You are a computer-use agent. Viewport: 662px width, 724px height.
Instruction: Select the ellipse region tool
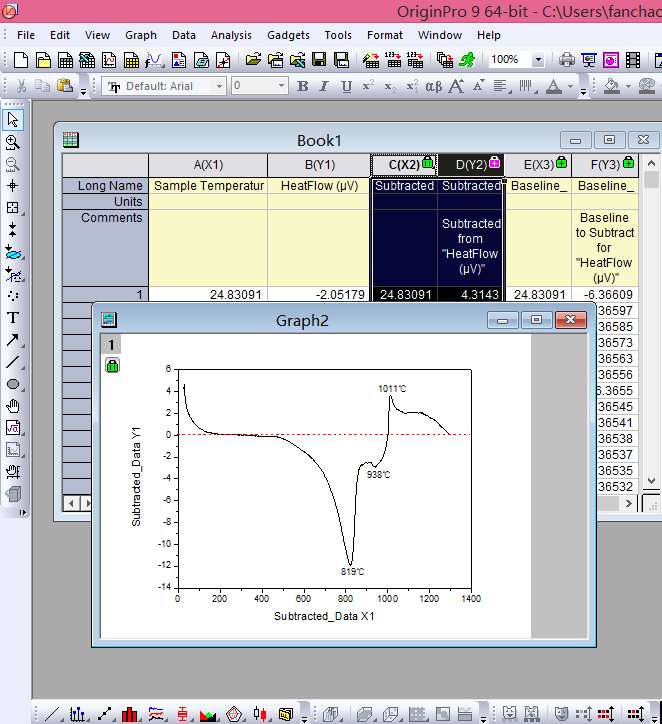13,384
